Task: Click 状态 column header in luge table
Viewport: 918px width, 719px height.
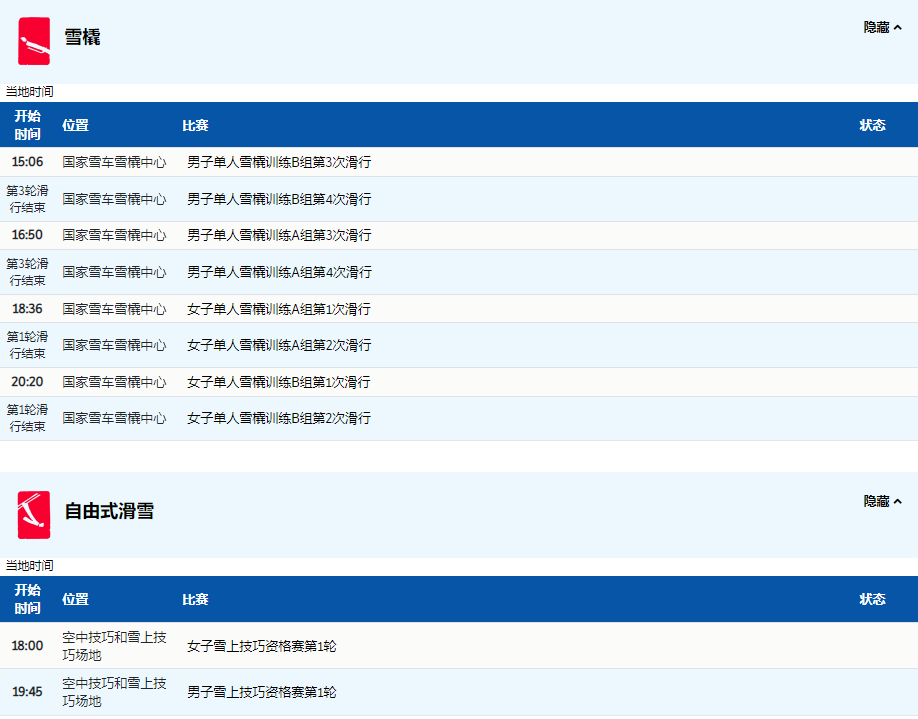Action: tap(872, 125)
